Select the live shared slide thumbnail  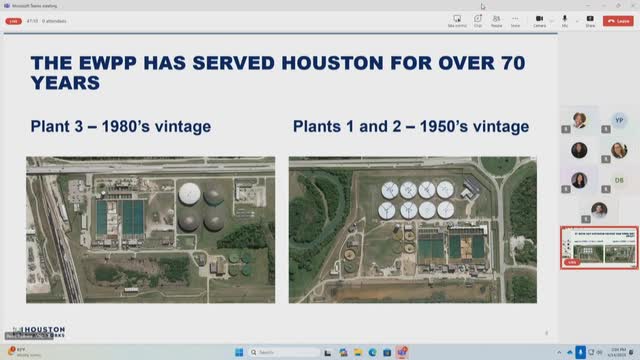point(599,248)
